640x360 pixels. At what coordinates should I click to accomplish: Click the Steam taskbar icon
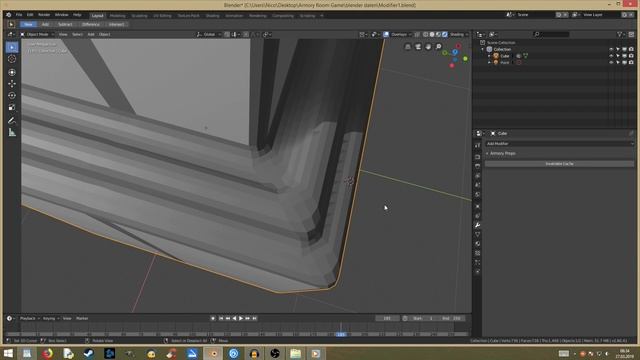tap(89, 353)
